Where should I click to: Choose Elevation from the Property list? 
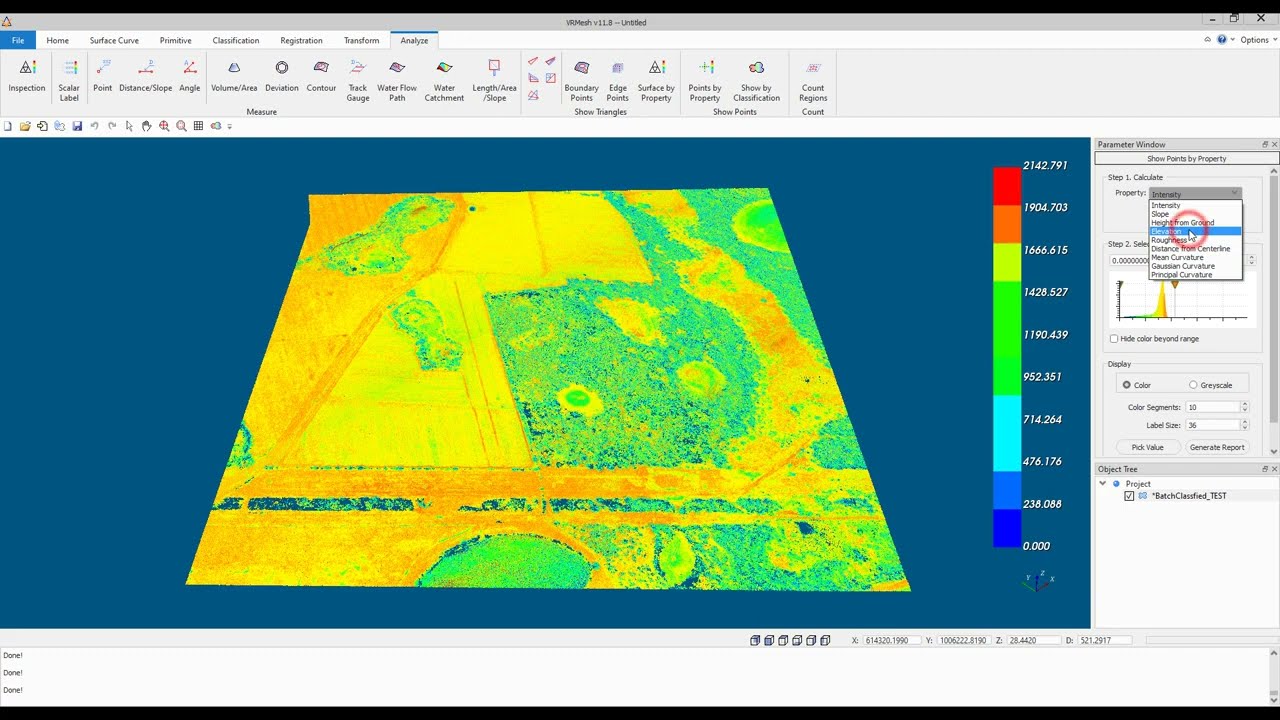pos(1195,231)
